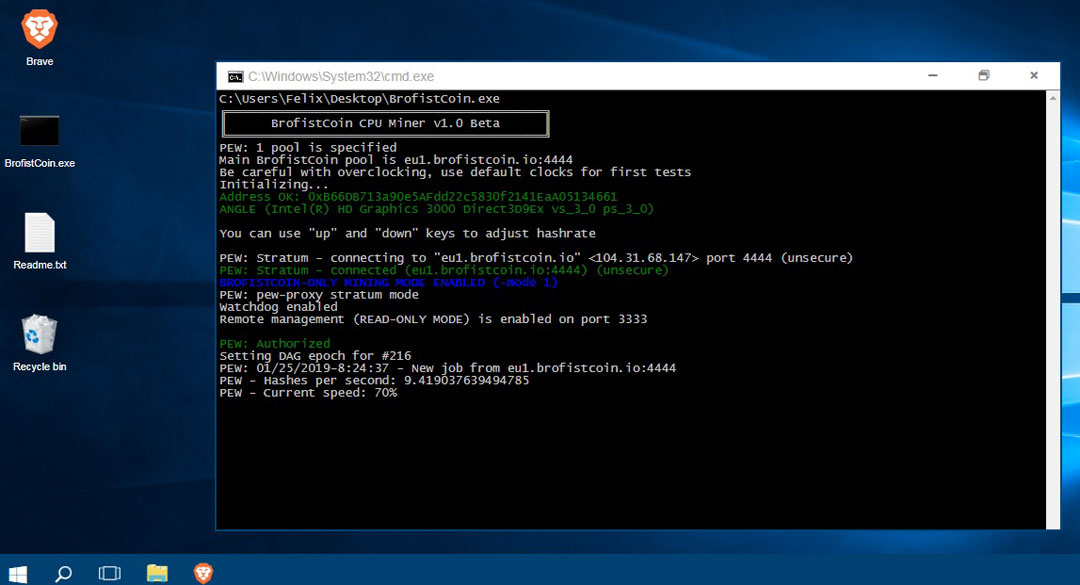Click the cmd.exe title bar icon
The width and height of the screenshot is (1080, 585).
click(x=236, y=76)
